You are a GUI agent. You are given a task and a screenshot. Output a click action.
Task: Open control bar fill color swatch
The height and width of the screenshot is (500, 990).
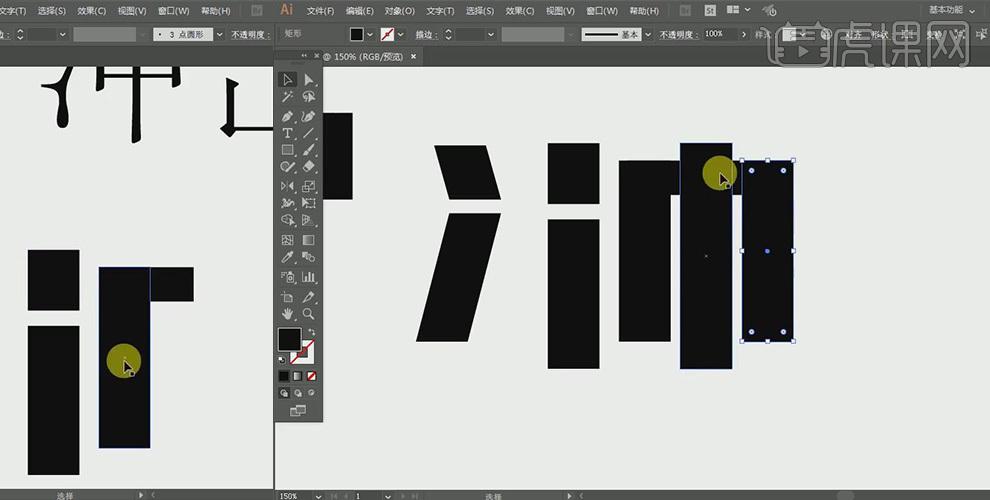357,35
